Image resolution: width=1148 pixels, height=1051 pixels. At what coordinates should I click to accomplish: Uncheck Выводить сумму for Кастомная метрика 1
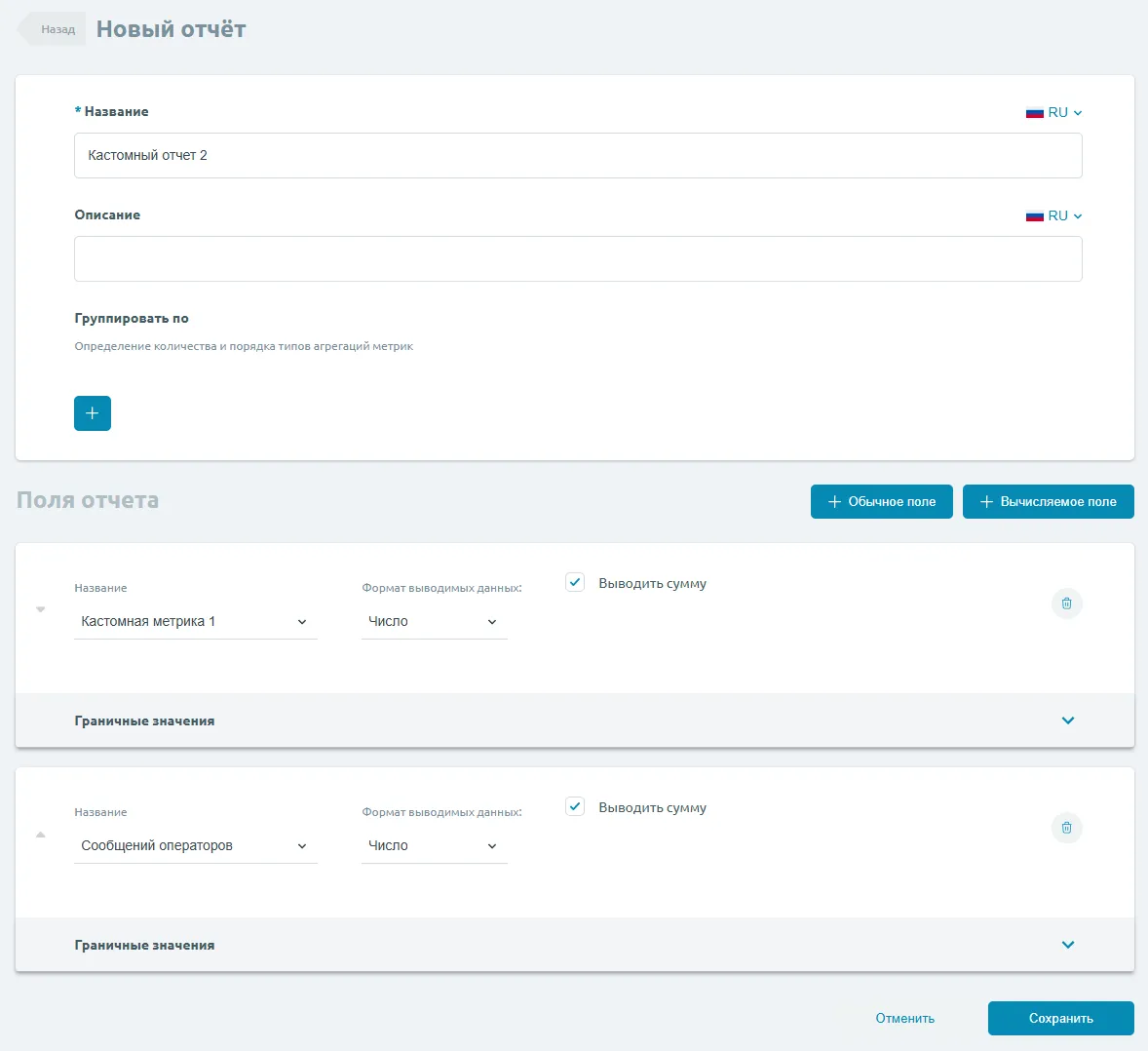[575, 583]
